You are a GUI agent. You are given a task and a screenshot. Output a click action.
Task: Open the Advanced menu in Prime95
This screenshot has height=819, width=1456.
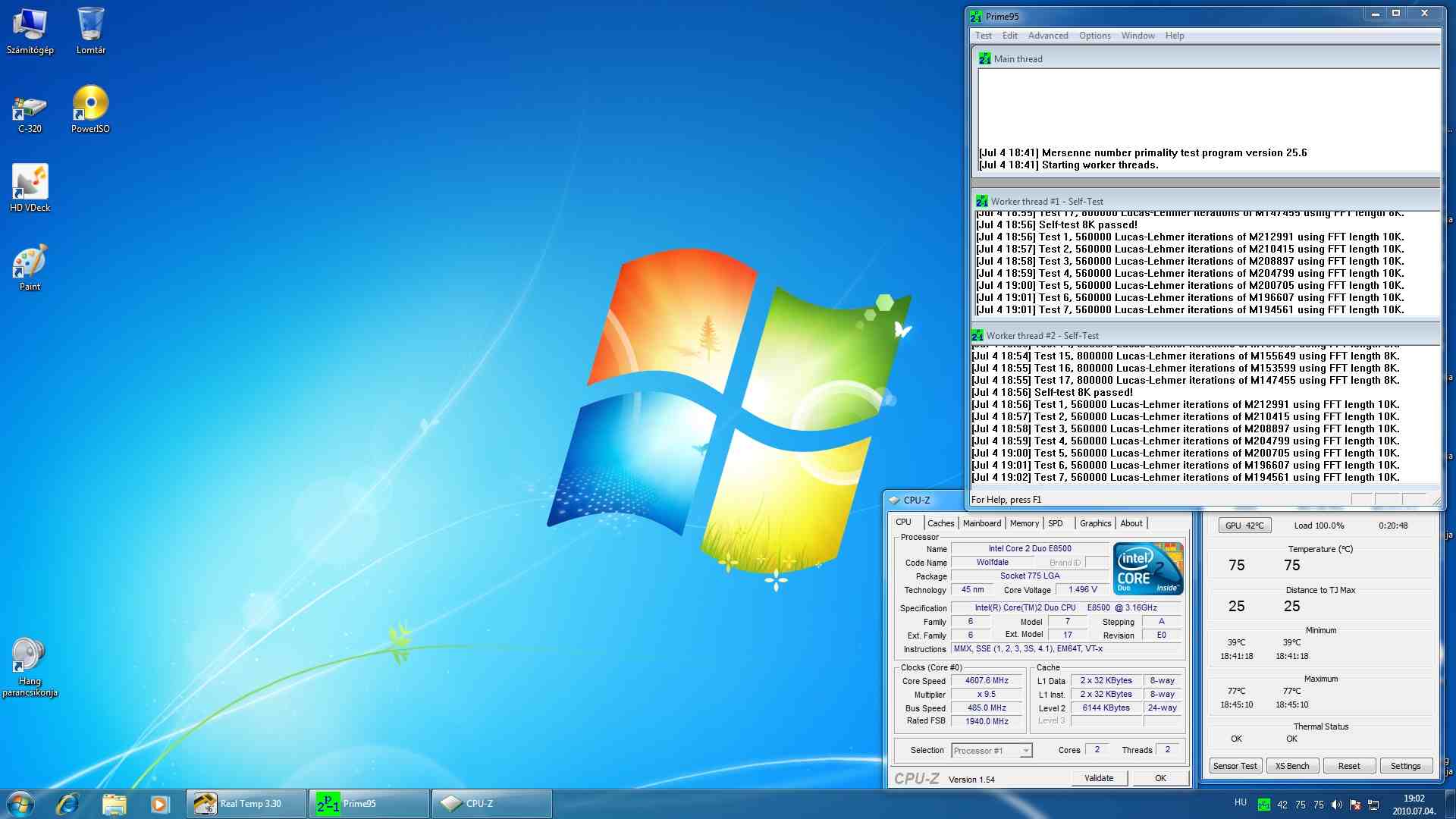click(1048, 36)
